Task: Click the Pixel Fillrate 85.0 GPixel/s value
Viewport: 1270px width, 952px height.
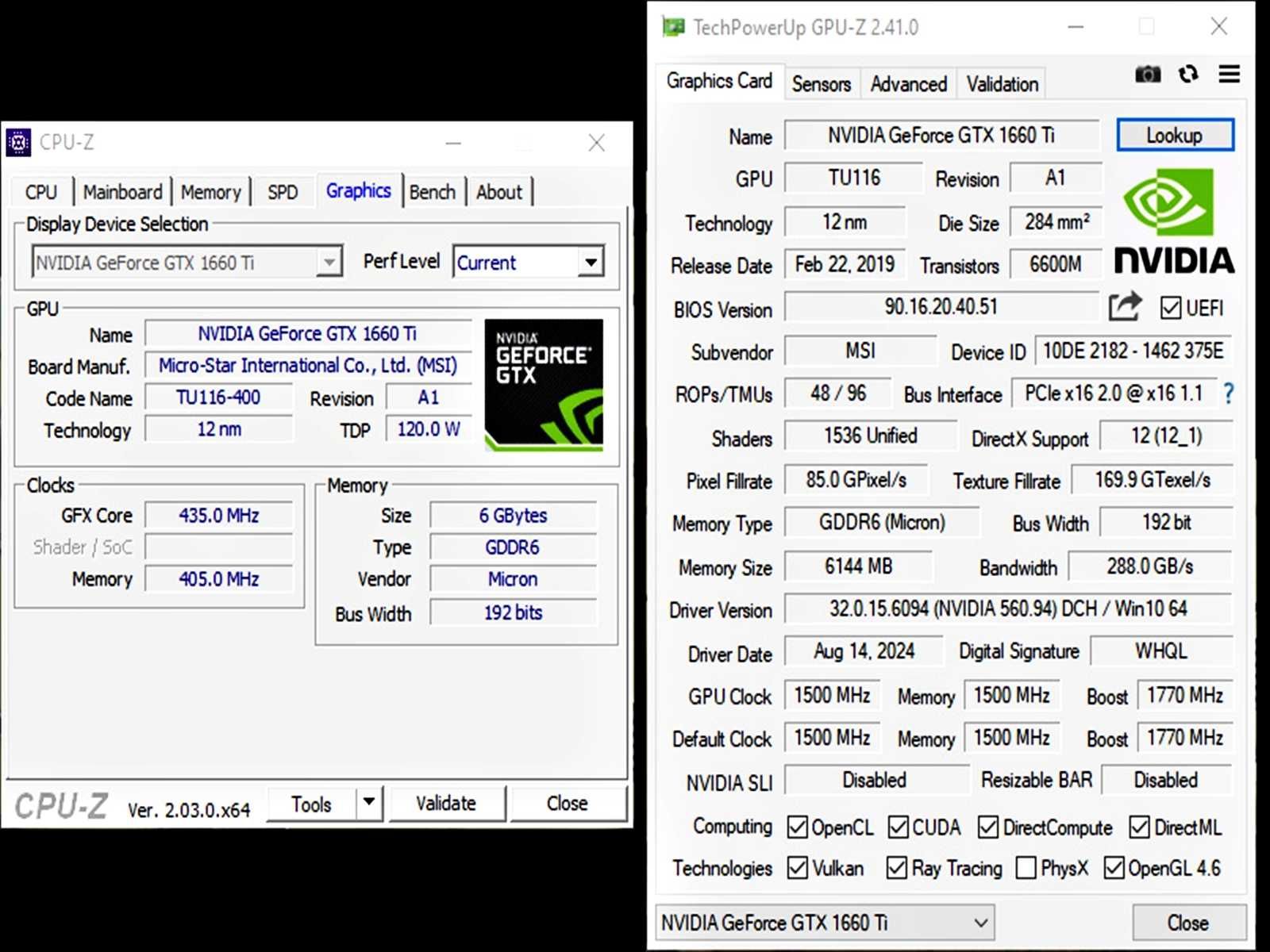Action: (x=856, y=480)
